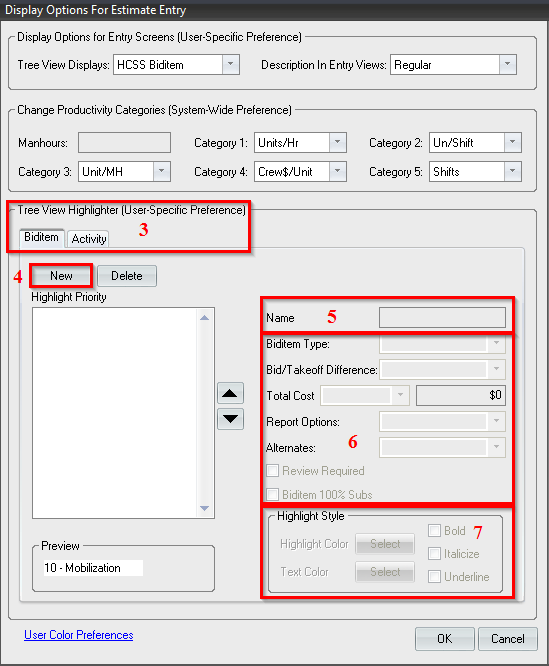Click Select for Text Color

click(385, 572)
